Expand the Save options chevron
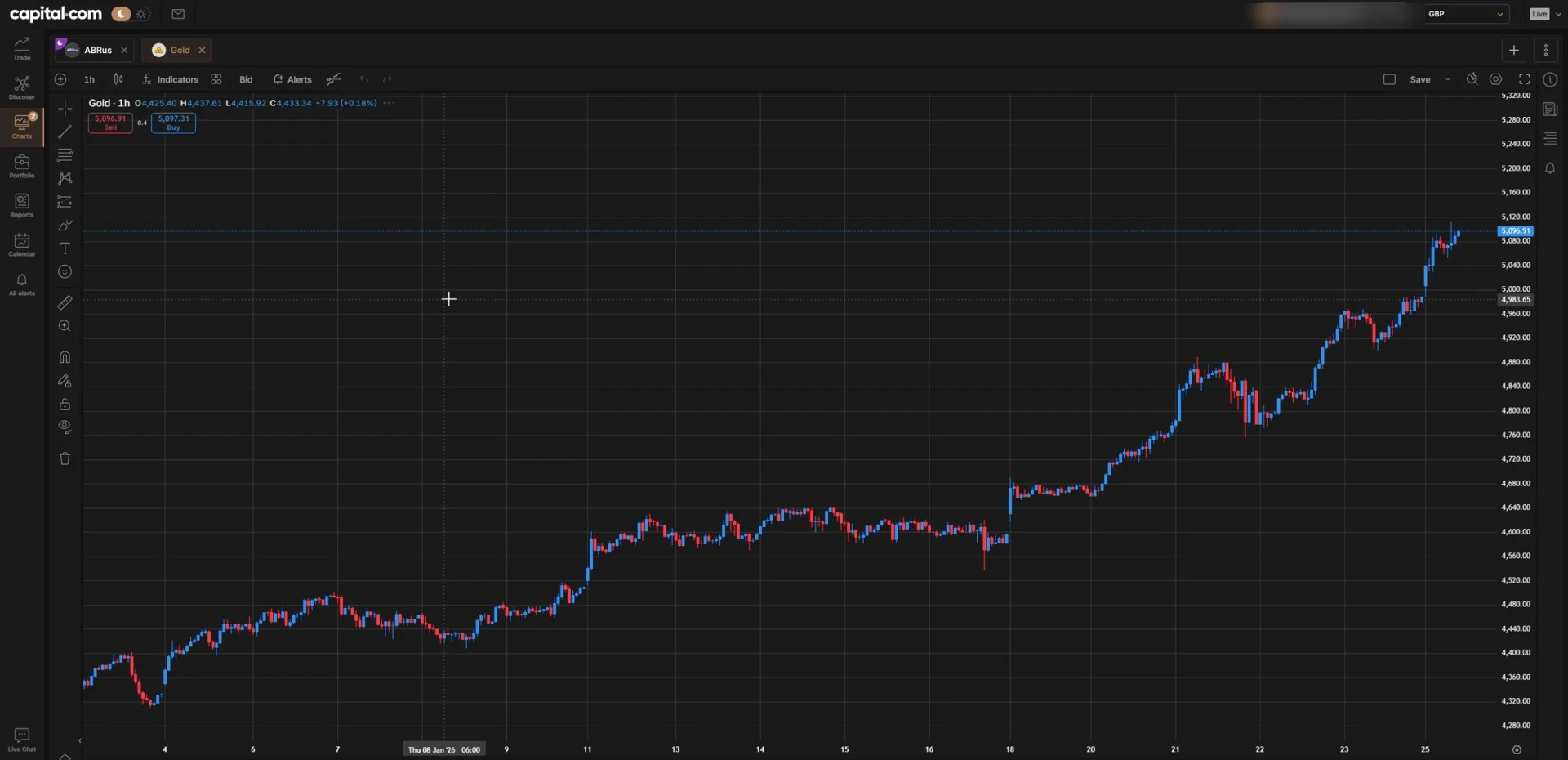Screen dimensions: 1568x760 tap(1448, 79)
